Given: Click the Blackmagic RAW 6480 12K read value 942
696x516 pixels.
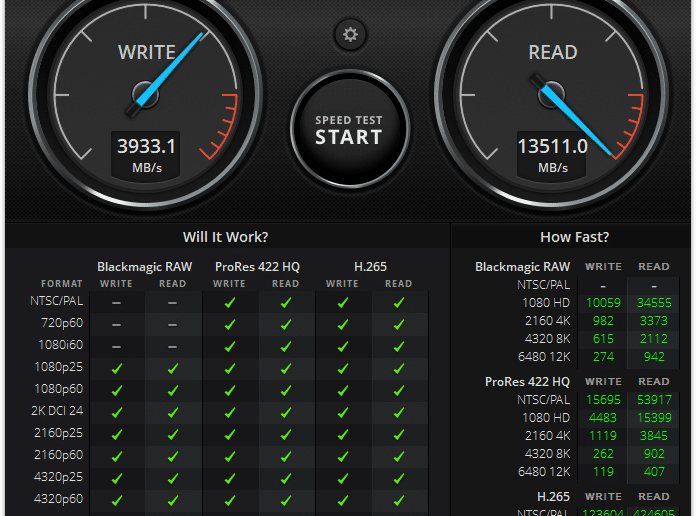Looking at the screenshot, I should [654, 357].
